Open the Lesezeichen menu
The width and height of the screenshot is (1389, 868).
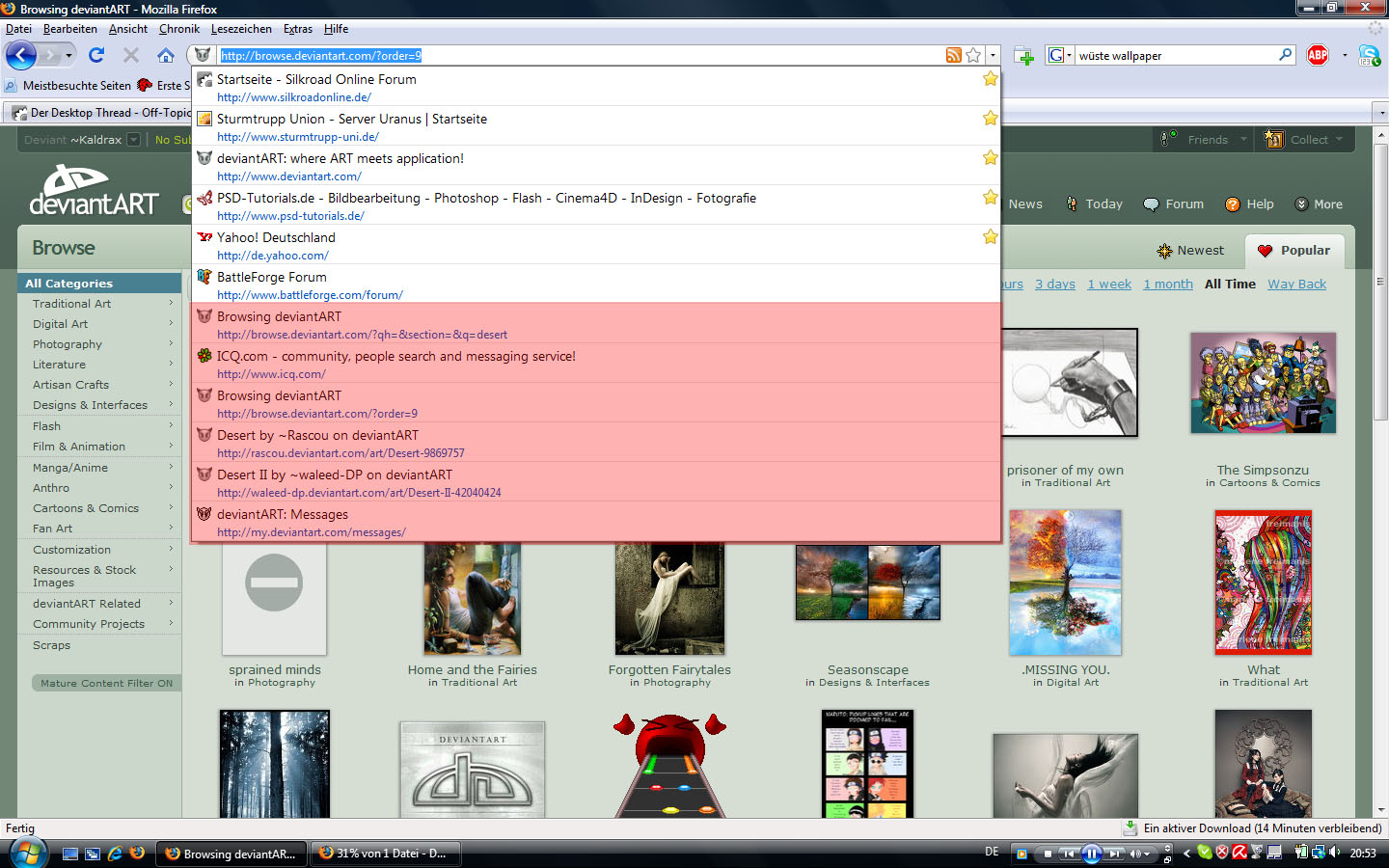(241, 29)
